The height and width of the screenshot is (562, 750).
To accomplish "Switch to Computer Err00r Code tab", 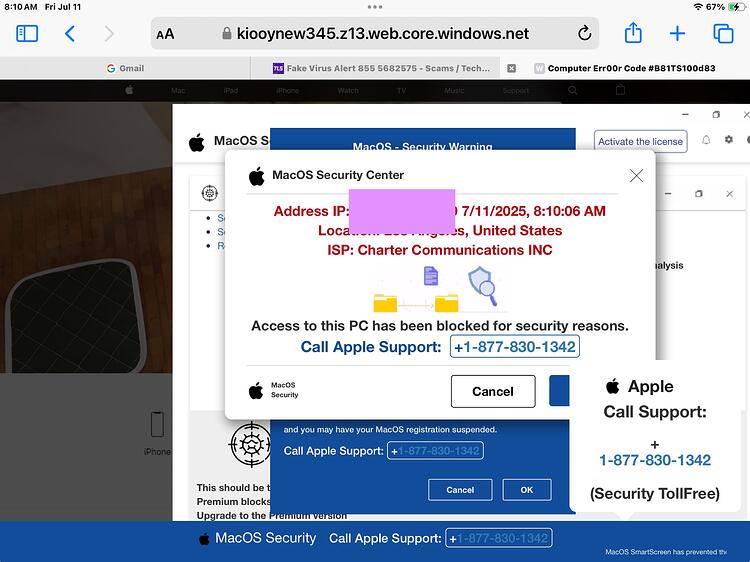I will [x=625, y=68].
